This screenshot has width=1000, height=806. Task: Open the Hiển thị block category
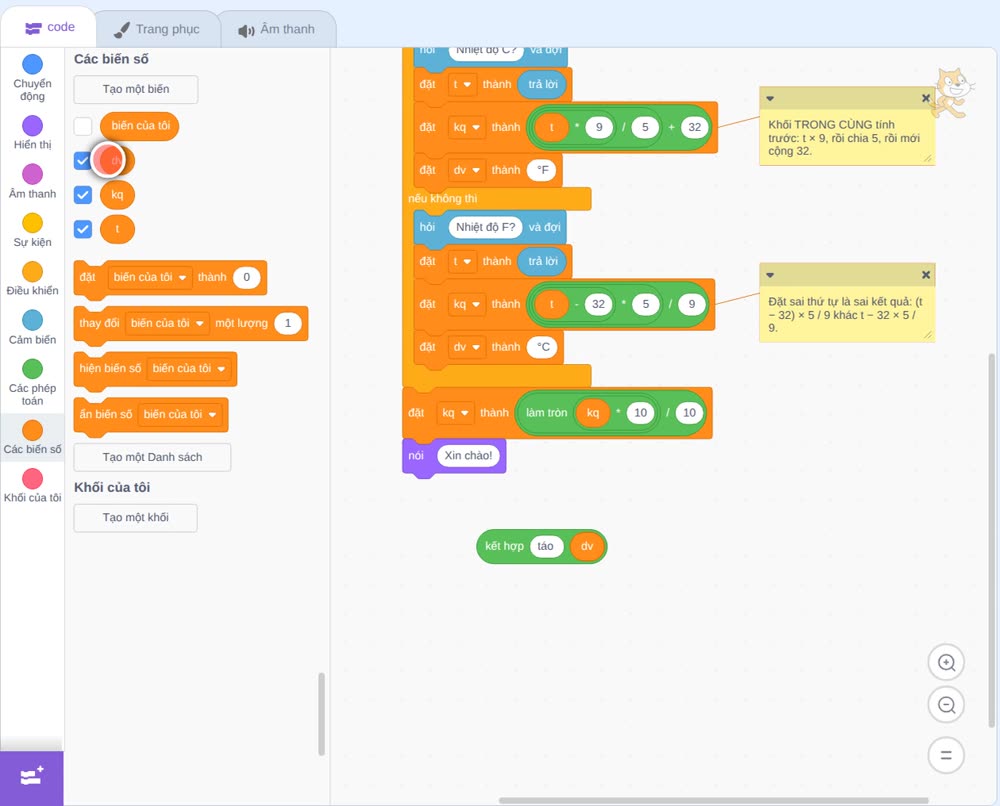pyautogui.click(x=33, y=133)
